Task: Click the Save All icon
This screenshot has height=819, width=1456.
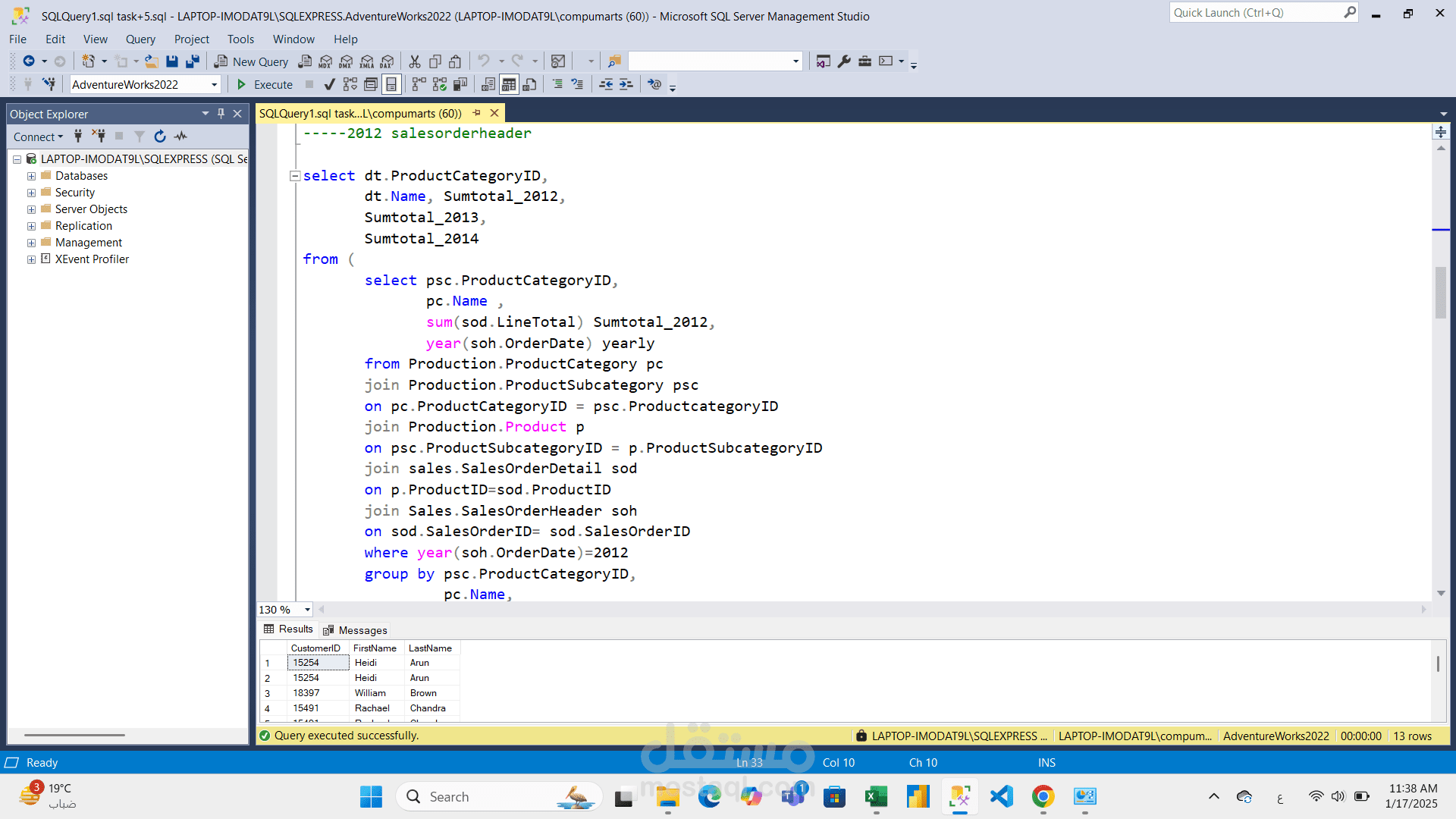Action: click(193, 61)
